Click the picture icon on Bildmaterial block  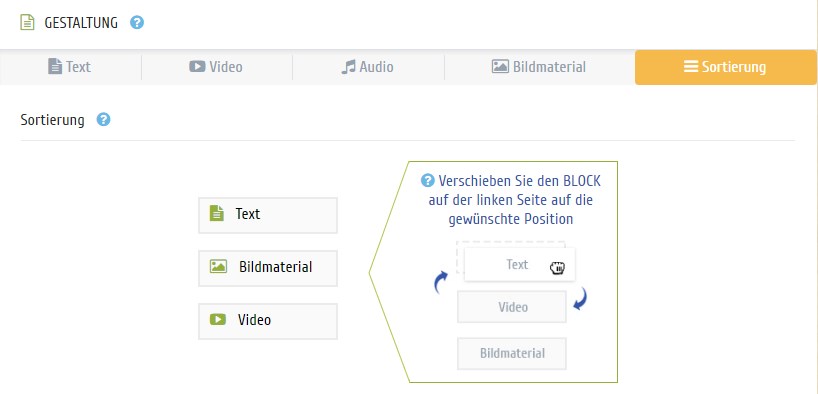pyautogui.click(x=218, y=266)
